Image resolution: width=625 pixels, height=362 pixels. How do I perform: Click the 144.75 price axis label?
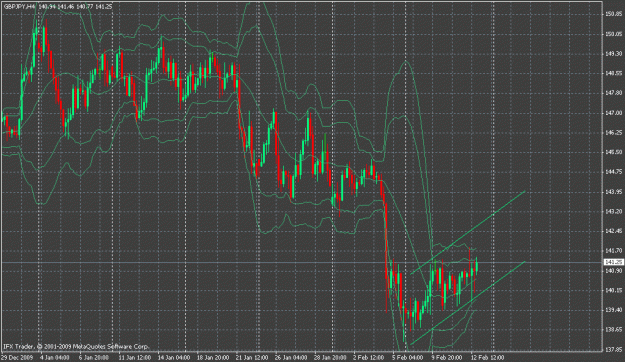(613, 172)
